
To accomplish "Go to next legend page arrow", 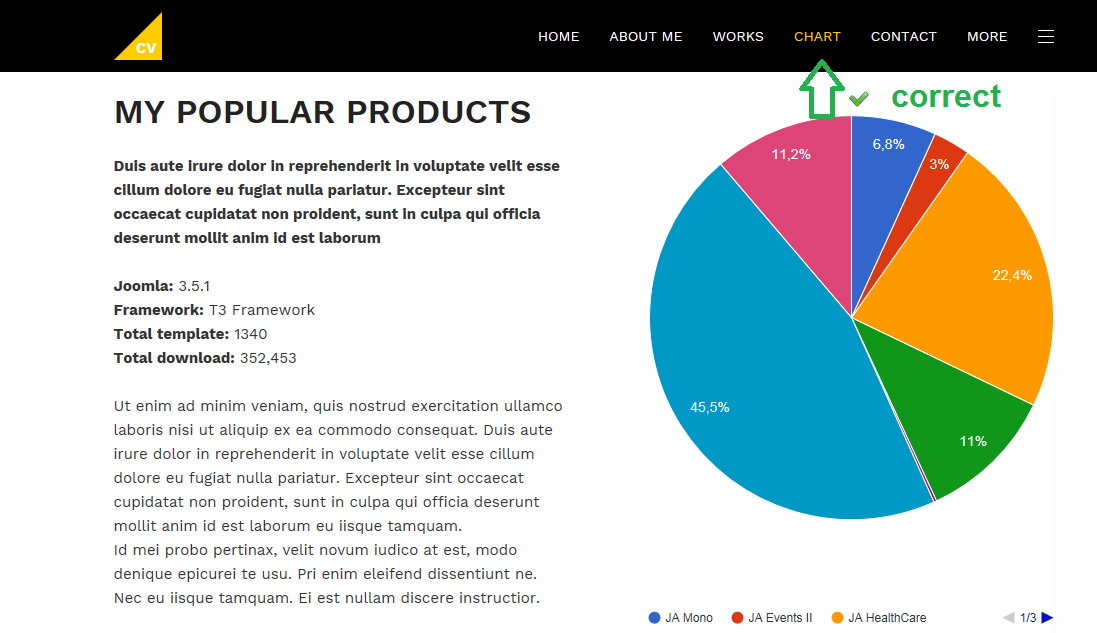I will pos(1047,618).
